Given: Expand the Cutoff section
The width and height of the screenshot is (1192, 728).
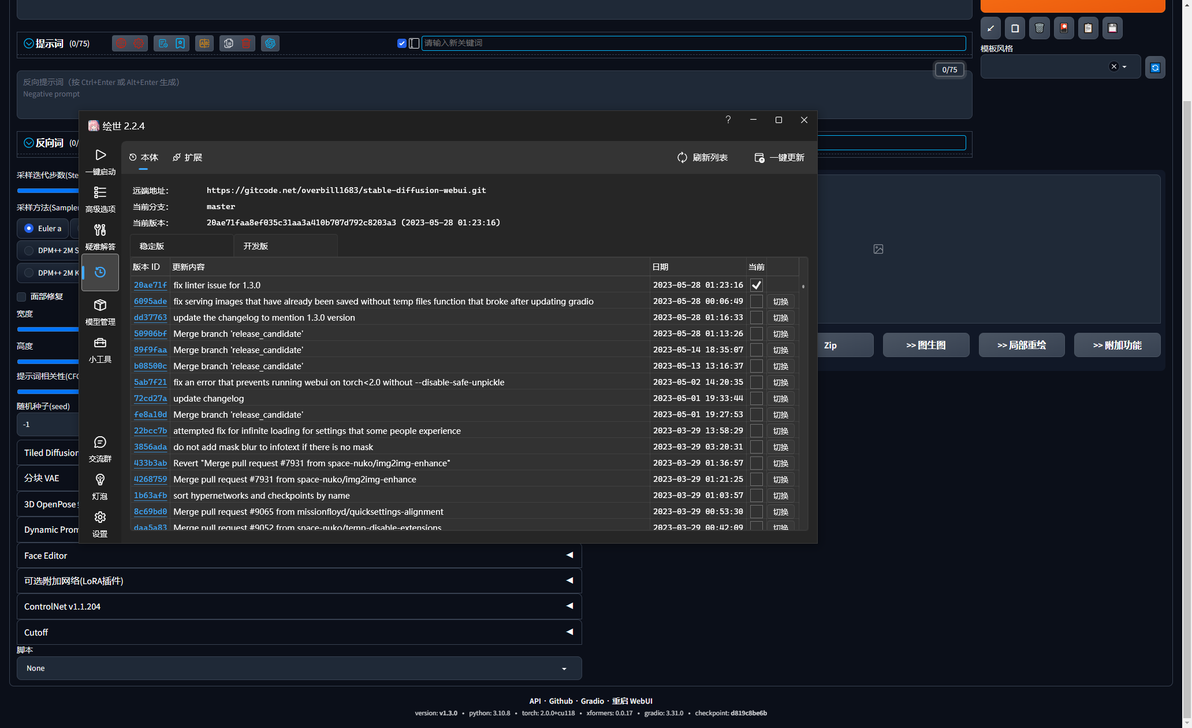Looking at the screenshot, I should click(299, 632).
